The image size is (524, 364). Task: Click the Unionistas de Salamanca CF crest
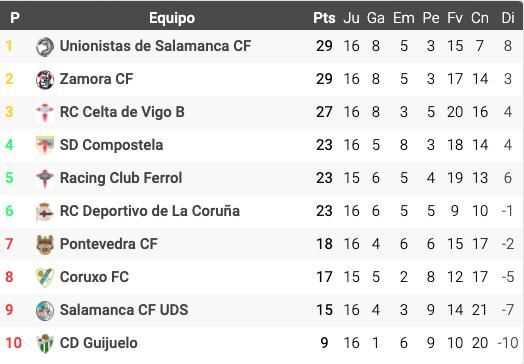click(45, 46)
